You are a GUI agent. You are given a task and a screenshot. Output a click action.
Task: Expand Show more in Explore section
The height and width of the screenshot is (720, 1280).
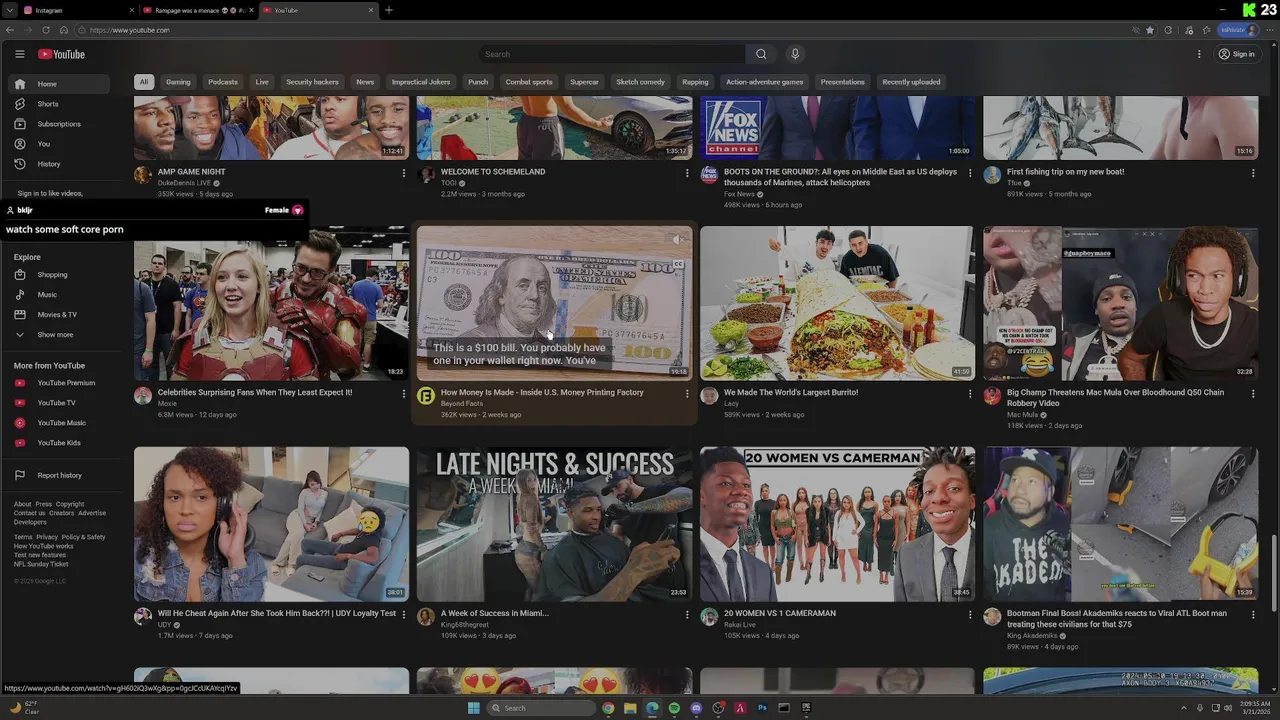pos(59,335)
